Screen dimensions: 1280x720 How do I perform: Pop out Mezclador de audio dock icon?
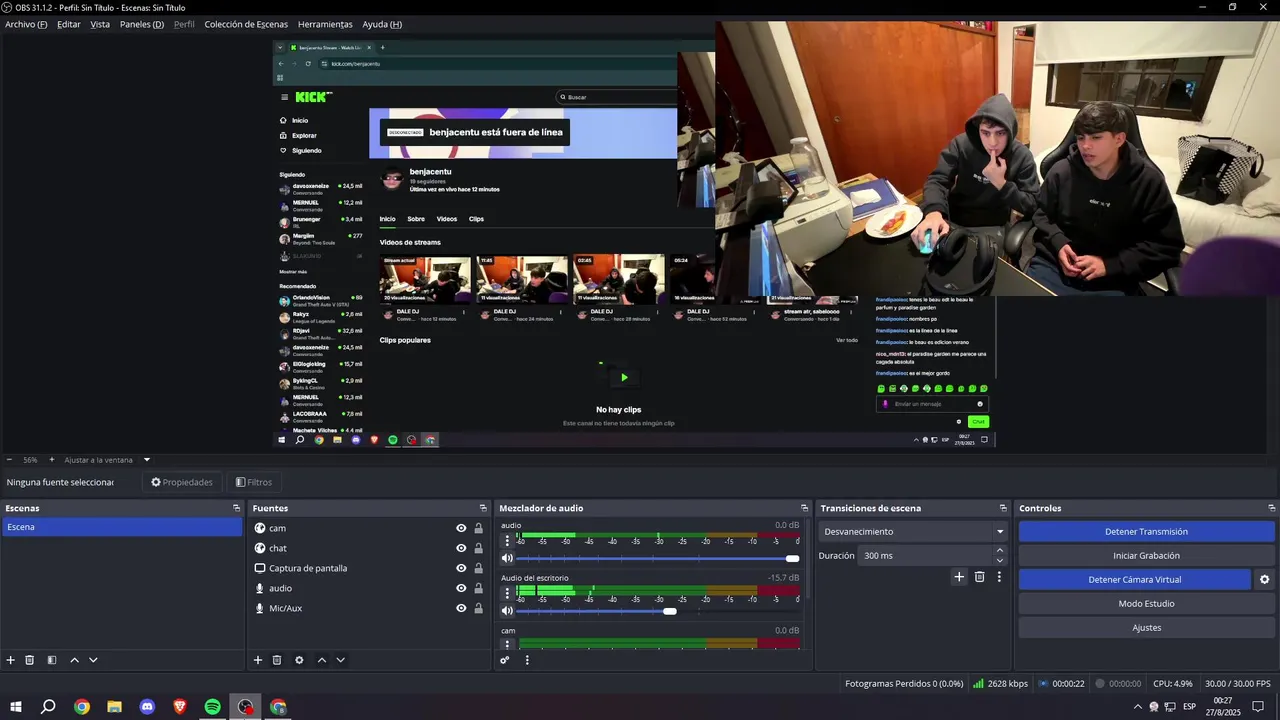pyautogui.click(x=804, y=508)
